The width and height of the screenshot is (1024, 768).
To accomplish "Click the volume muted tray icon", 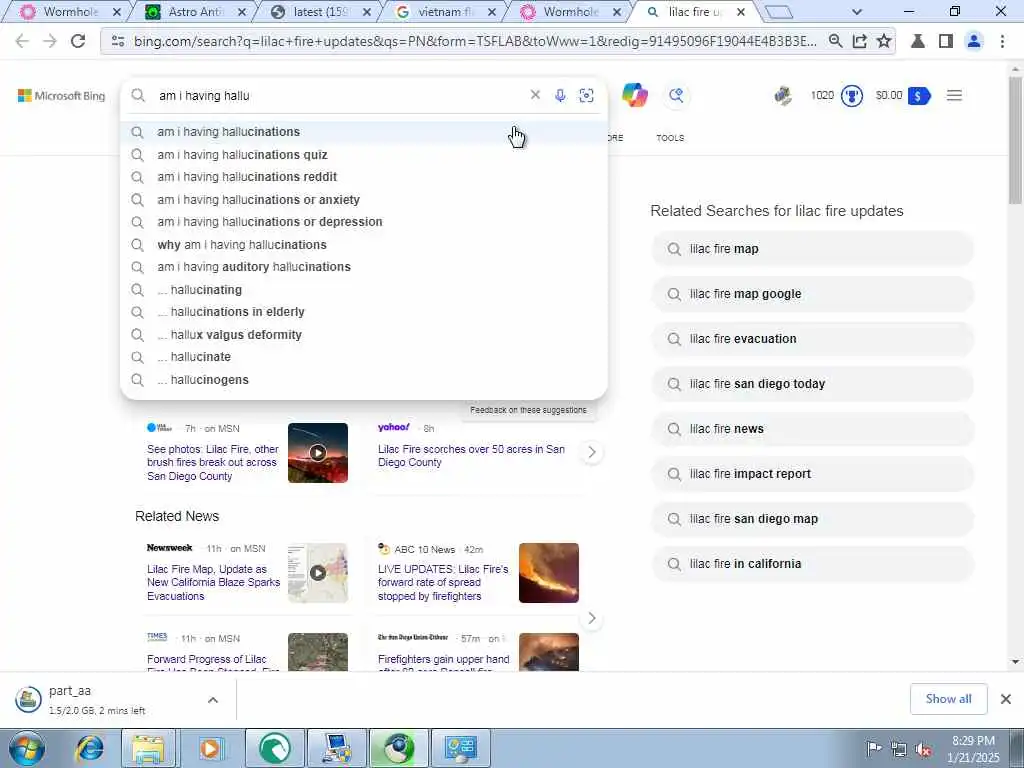I will click(923, 749).
